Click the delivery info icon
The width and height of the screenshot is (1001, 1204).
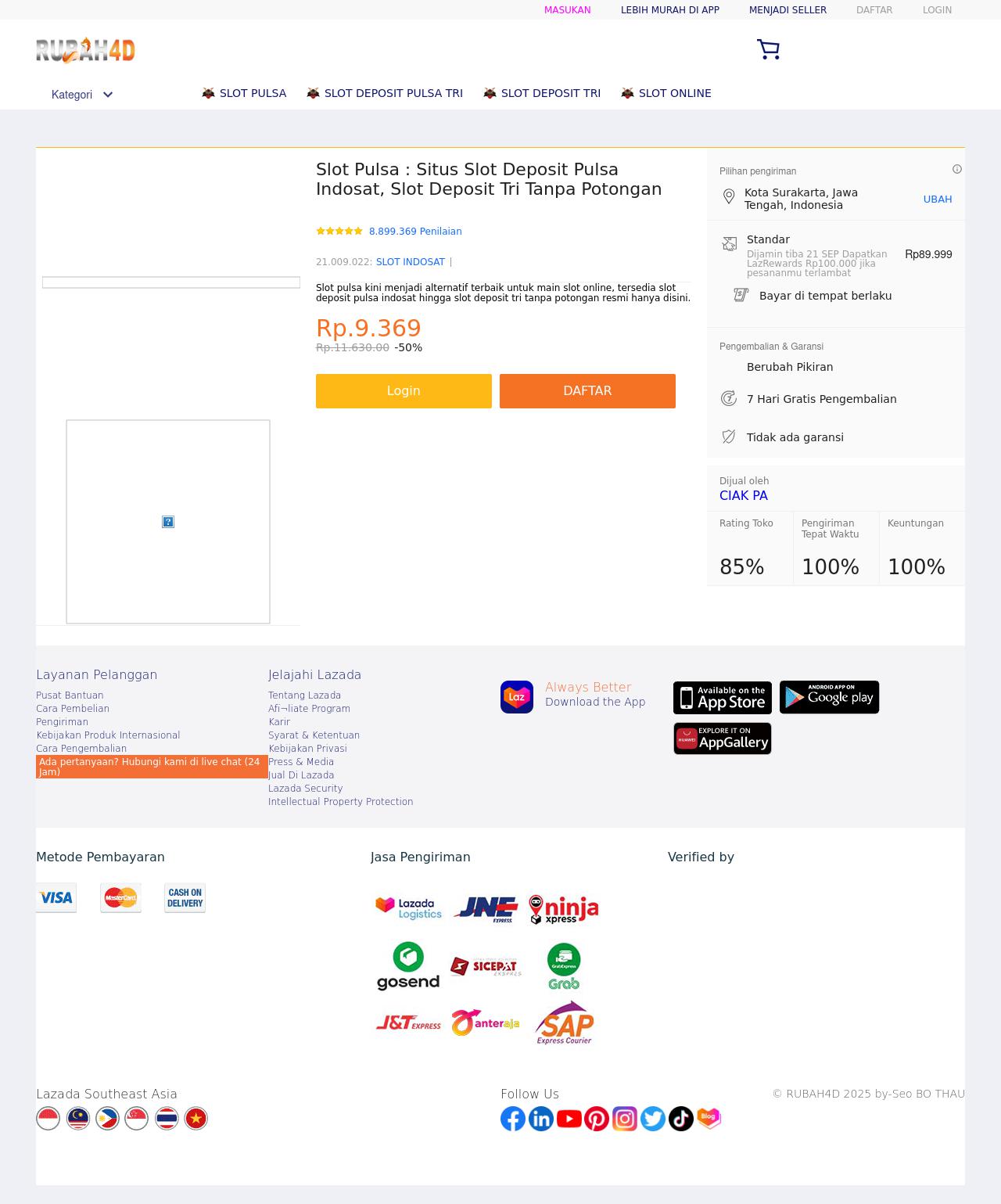[x=956, y=169]
